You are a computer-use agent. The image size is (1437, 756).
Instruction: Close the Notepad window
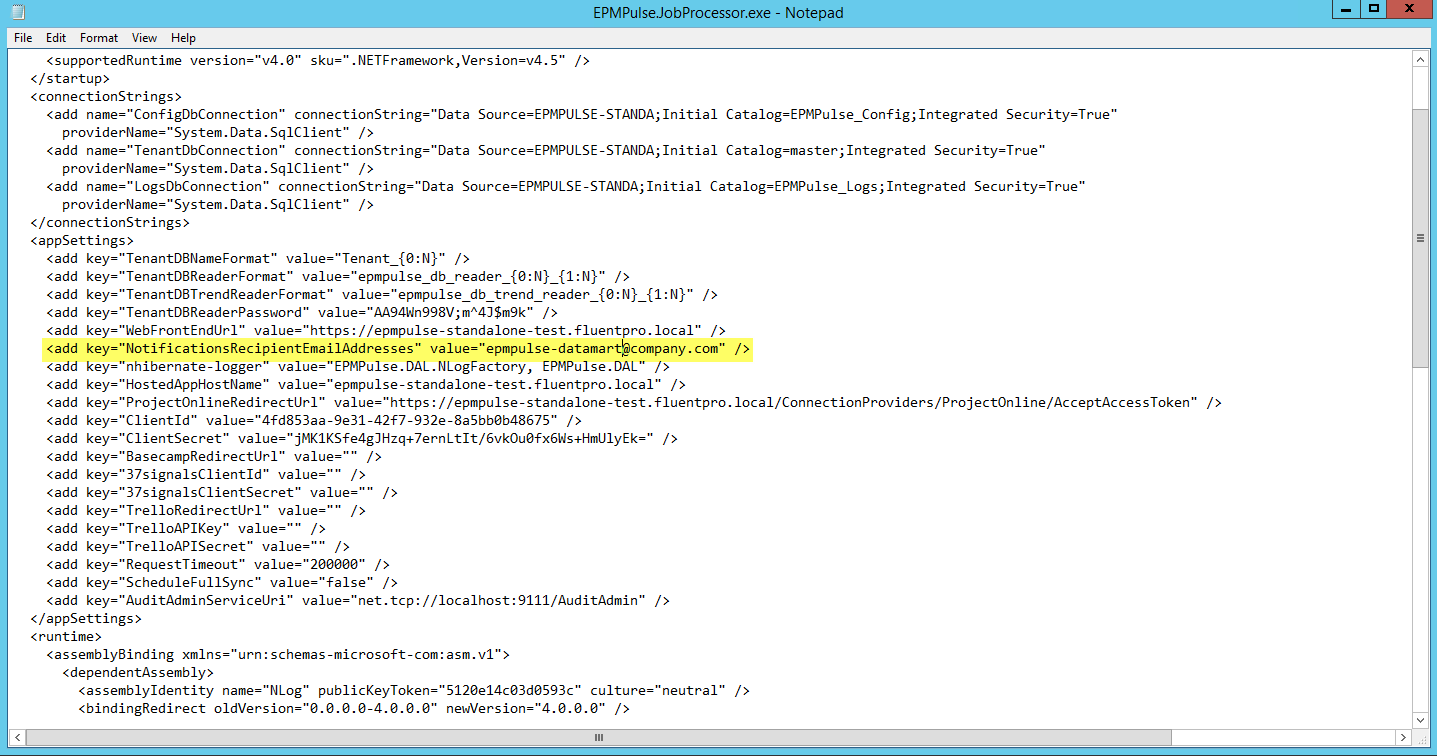point(1411,9)
